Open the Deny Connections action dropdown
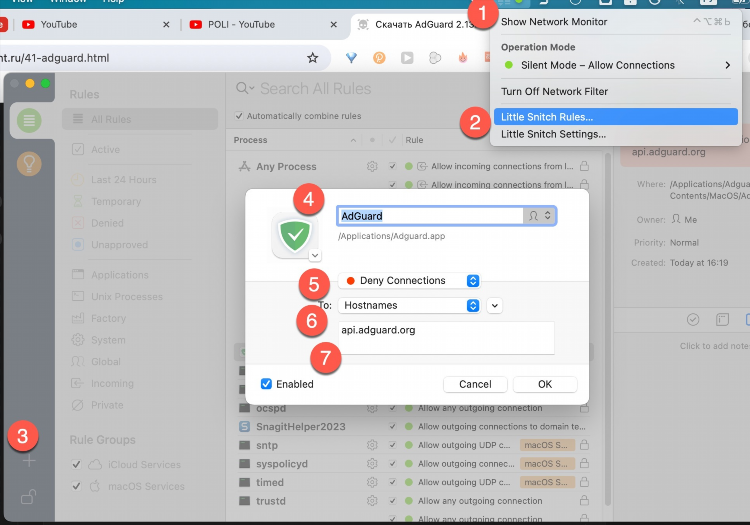 pos(409,281)
